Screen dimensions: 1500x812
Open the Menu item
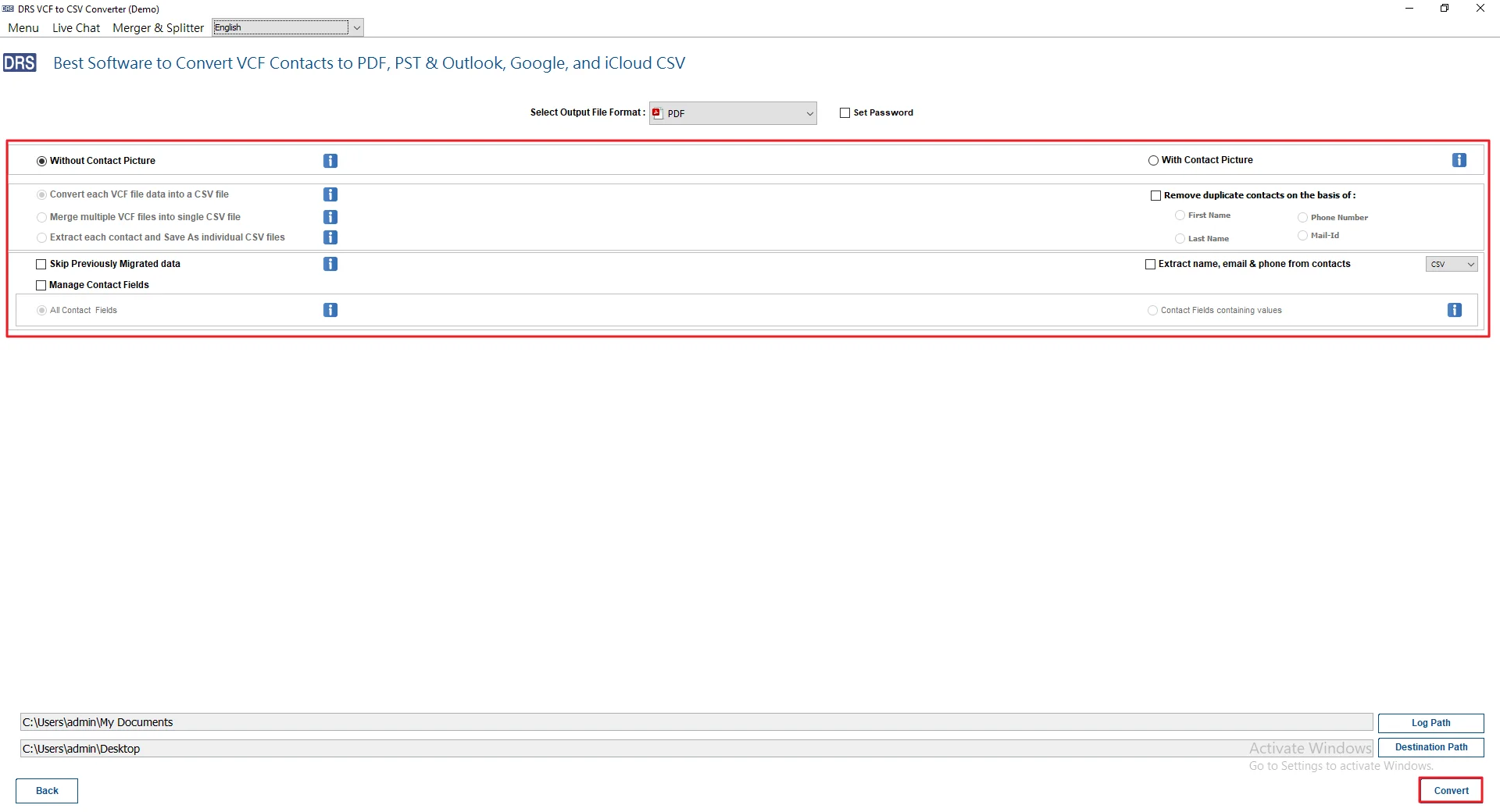coord(23,27)
